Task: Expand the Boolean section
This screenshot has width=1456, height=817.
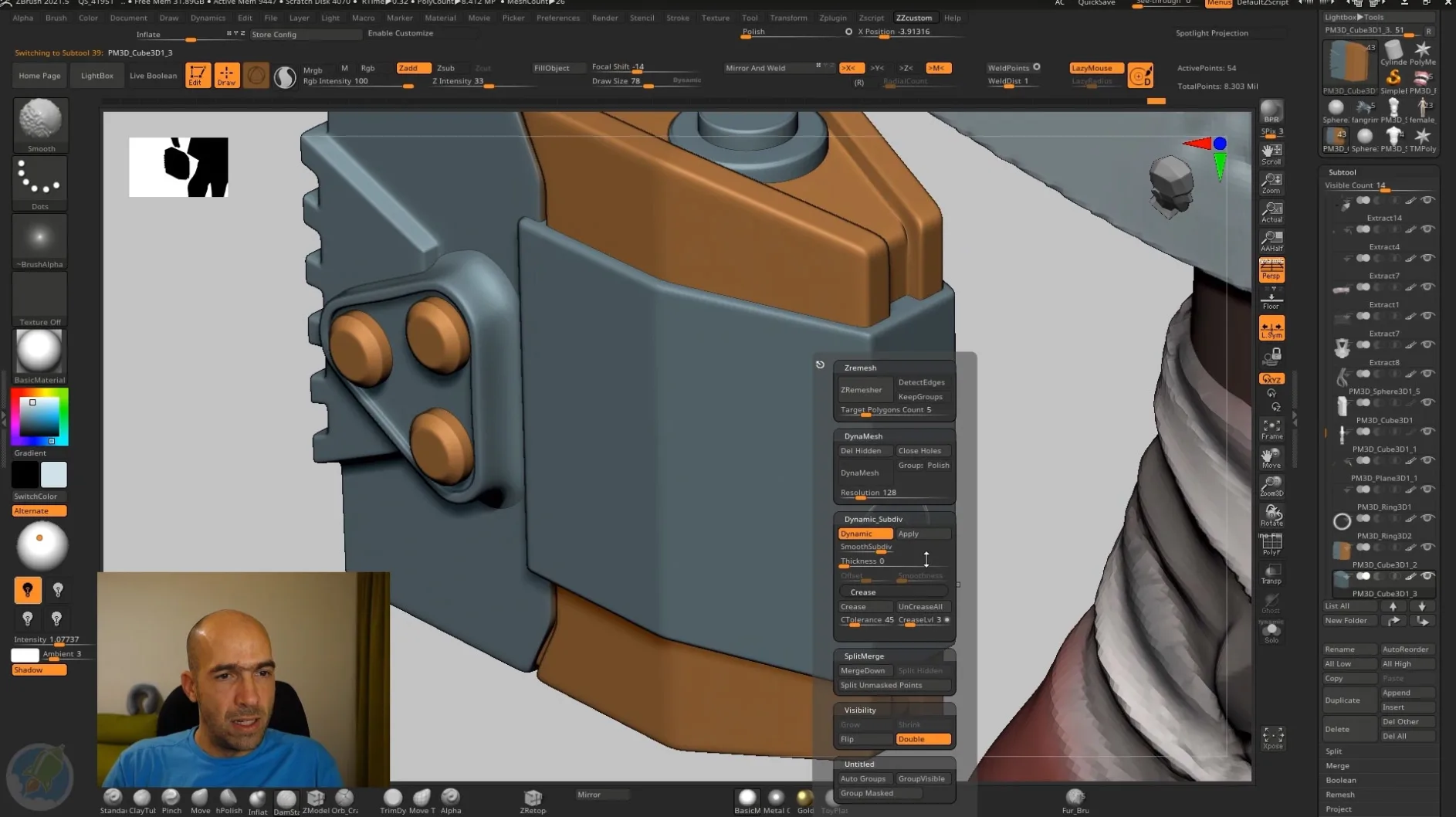Action: (1340, 781)
